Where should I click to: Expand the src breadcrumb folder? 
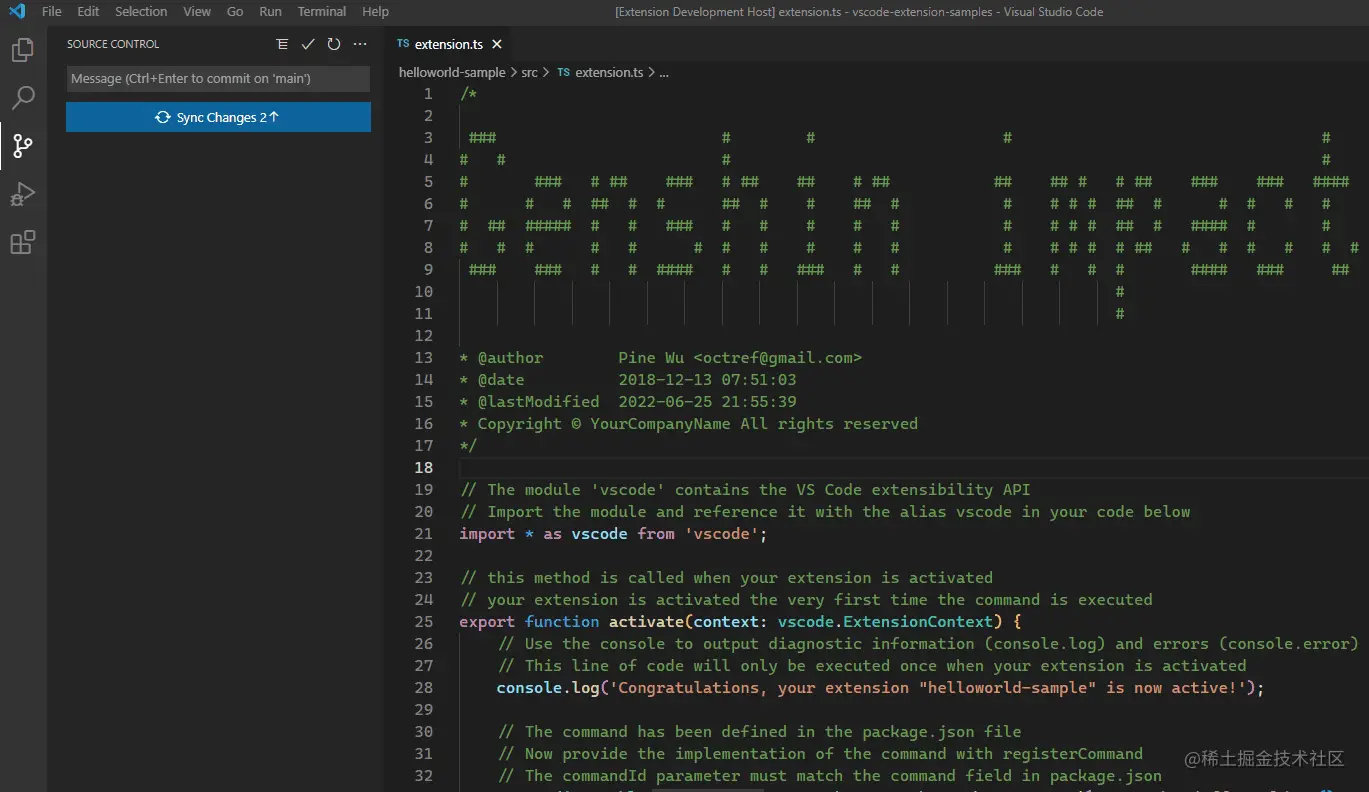[x=529, y=73]
